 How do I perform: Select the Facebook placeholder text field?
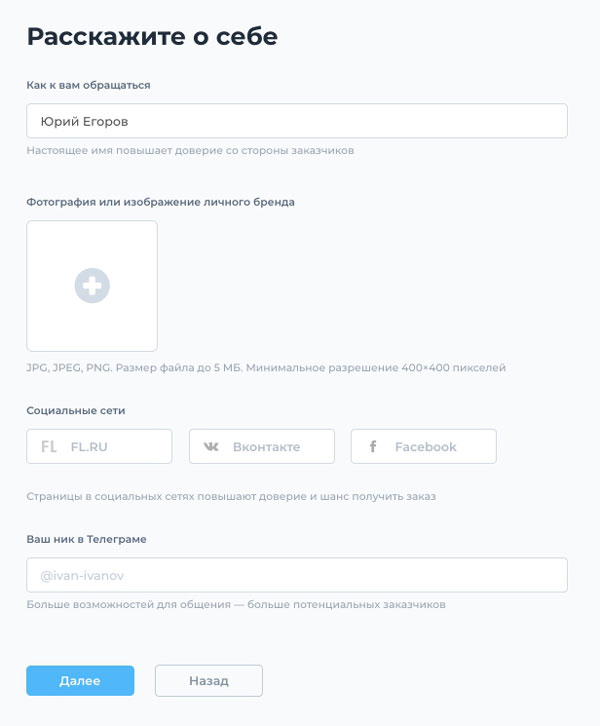pyautogui.click(x=424, y=446)
